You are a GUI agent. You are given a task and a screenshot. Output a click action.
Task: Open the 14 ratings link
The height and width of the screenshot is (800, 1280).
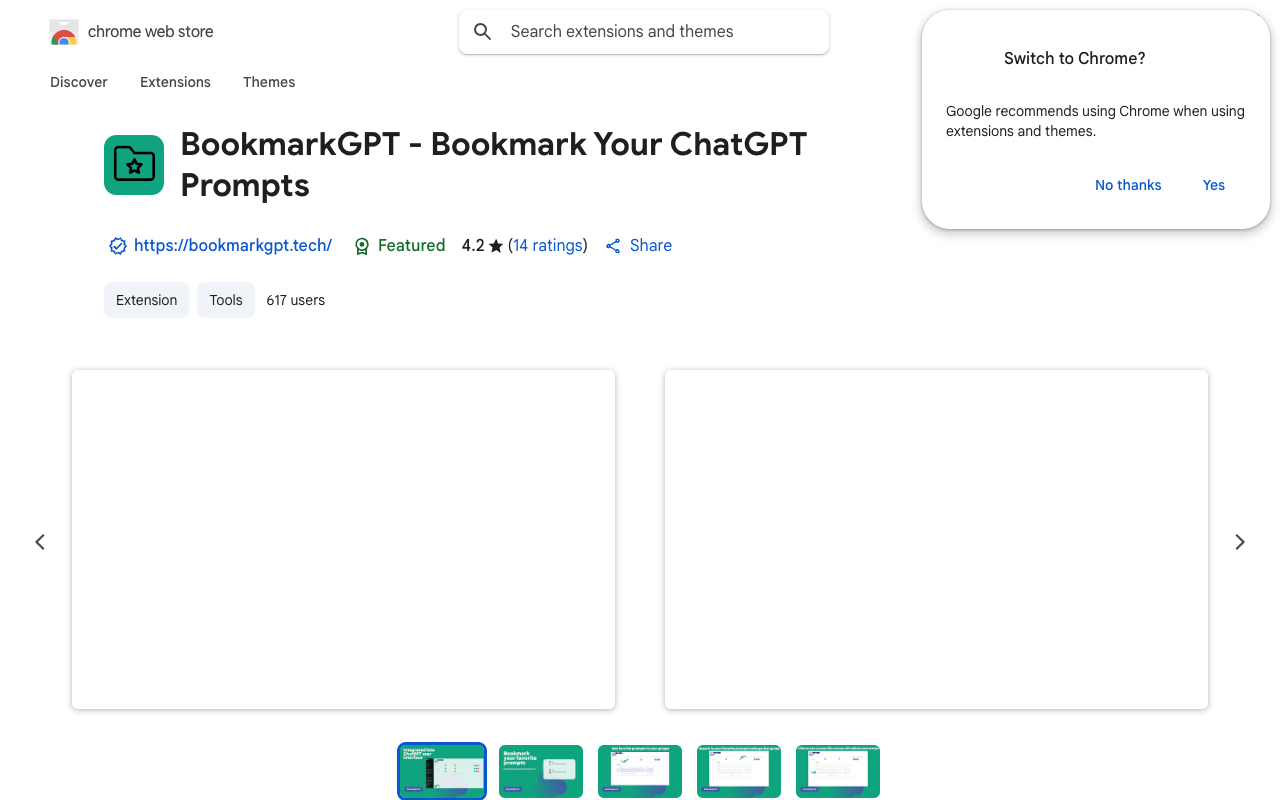pyautogui.click(x=548, y=245)
